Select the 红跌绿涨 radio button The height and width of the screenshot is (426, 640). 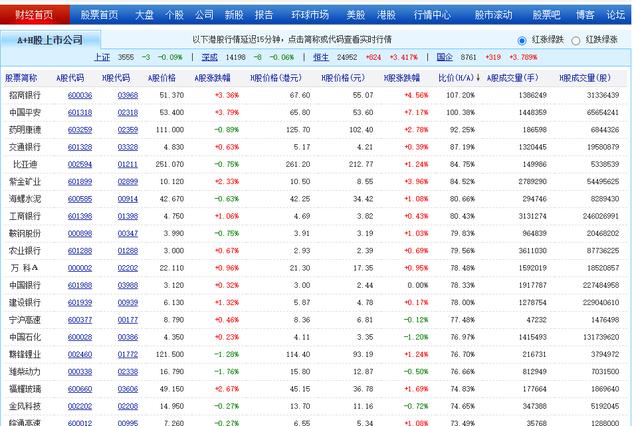[576, 40]
